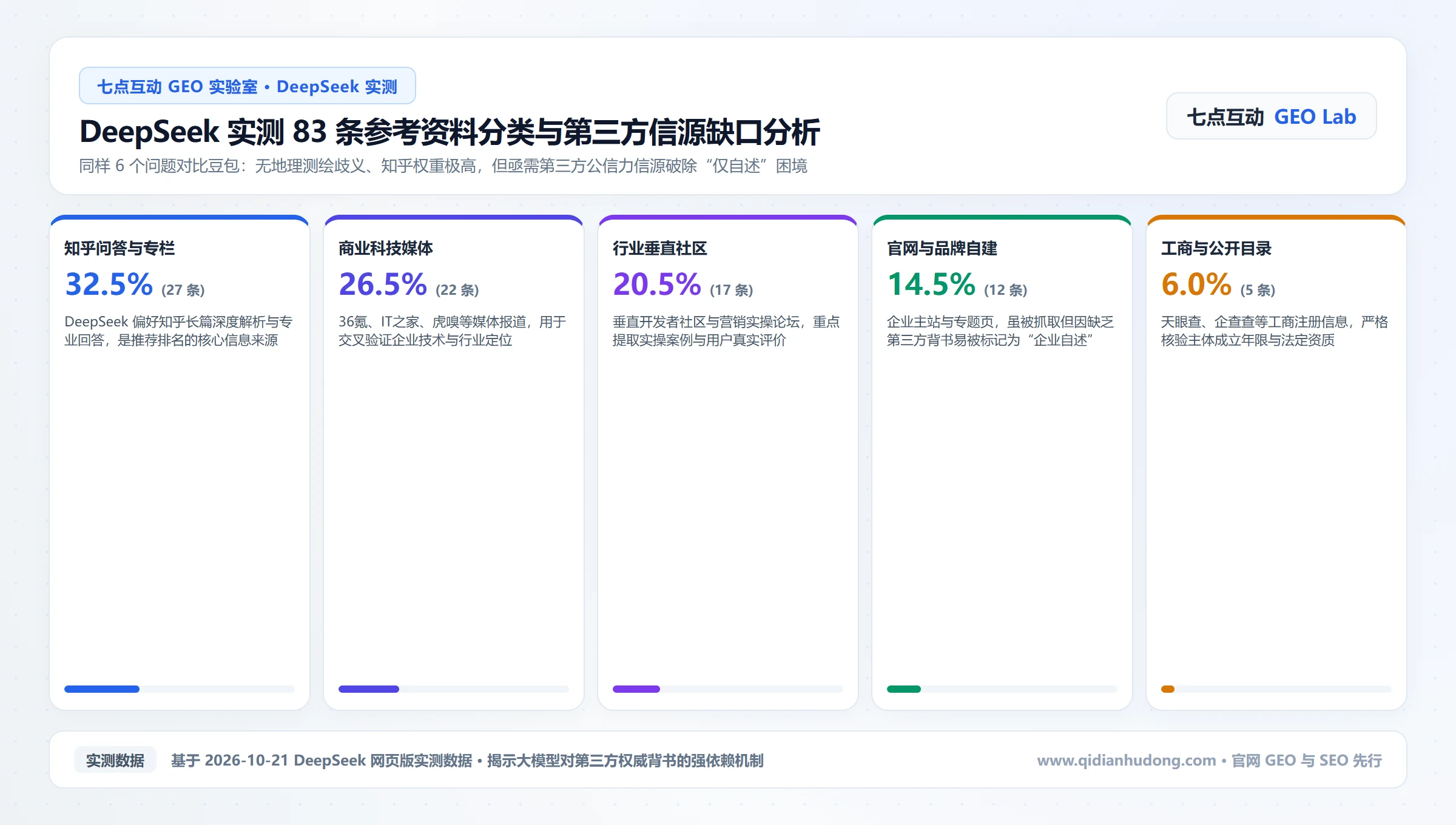Open the 官网与品牌自建 card heading
This screenshot has height=825, width=1456.
click(x=942, y=248)
